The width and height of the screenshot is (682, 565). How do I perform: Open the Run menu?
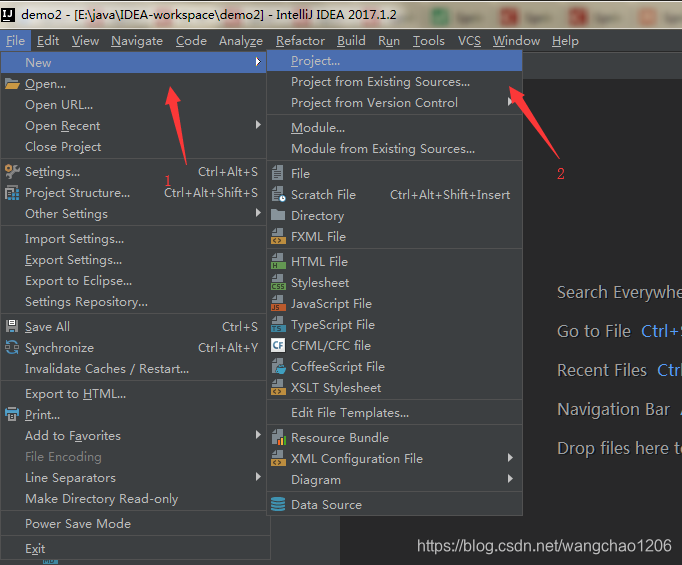click(389, 41)
